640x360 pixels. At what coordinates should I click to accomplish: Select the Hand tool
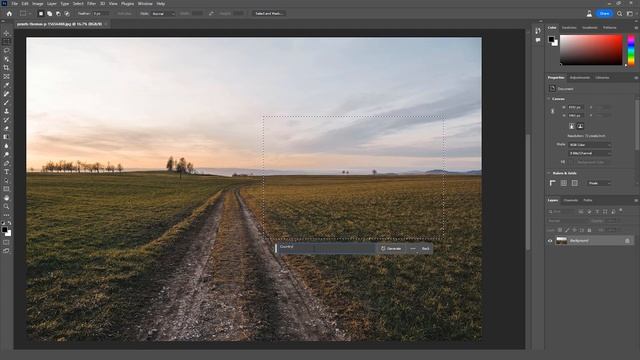coord(6,198)
